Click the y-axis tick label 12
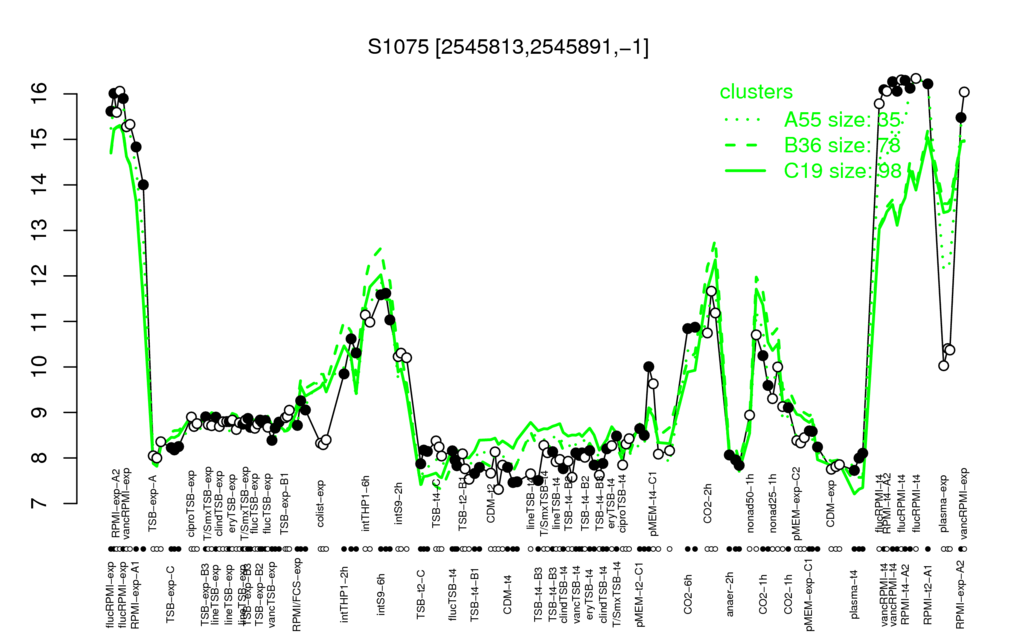Viewport: 1024px width, 640px height. pos(39,276)
